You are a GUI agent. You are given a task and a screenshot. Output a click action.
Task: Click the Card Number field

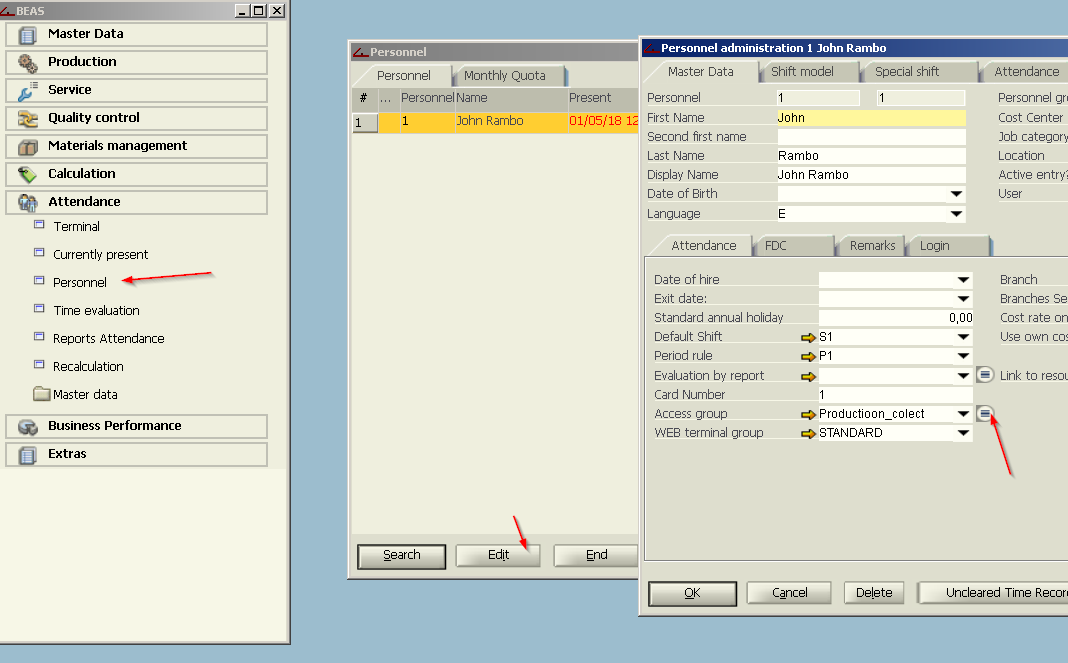click(895, 395)
